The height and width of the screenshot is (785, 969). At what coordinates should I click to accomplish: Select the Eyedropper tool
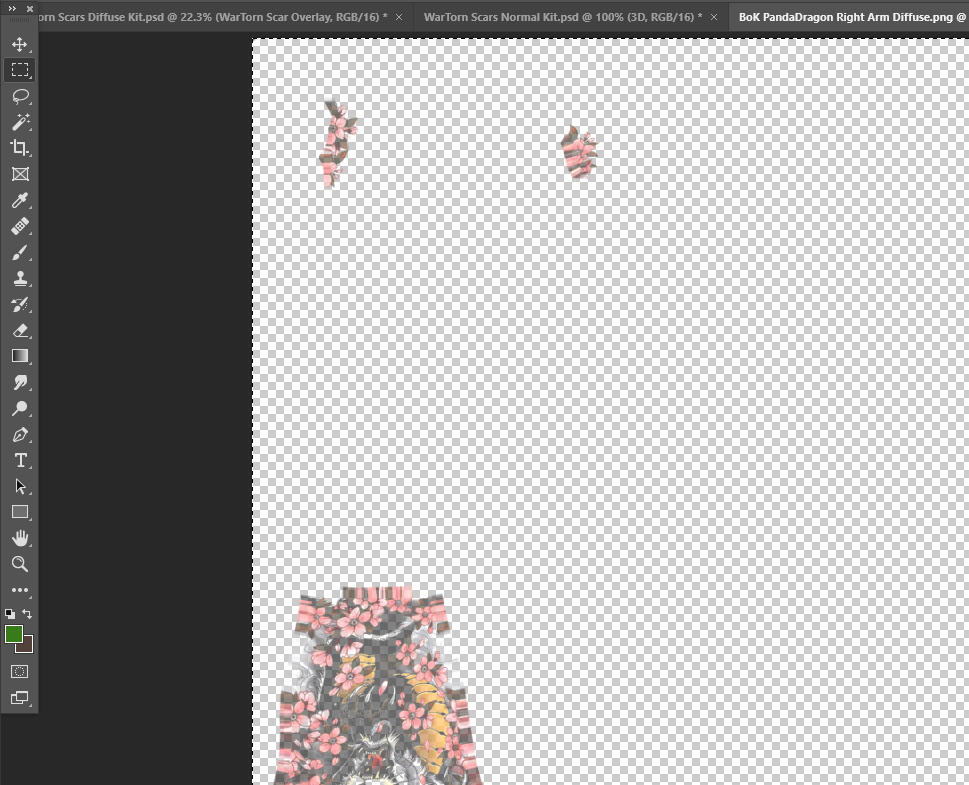(20, 200)
